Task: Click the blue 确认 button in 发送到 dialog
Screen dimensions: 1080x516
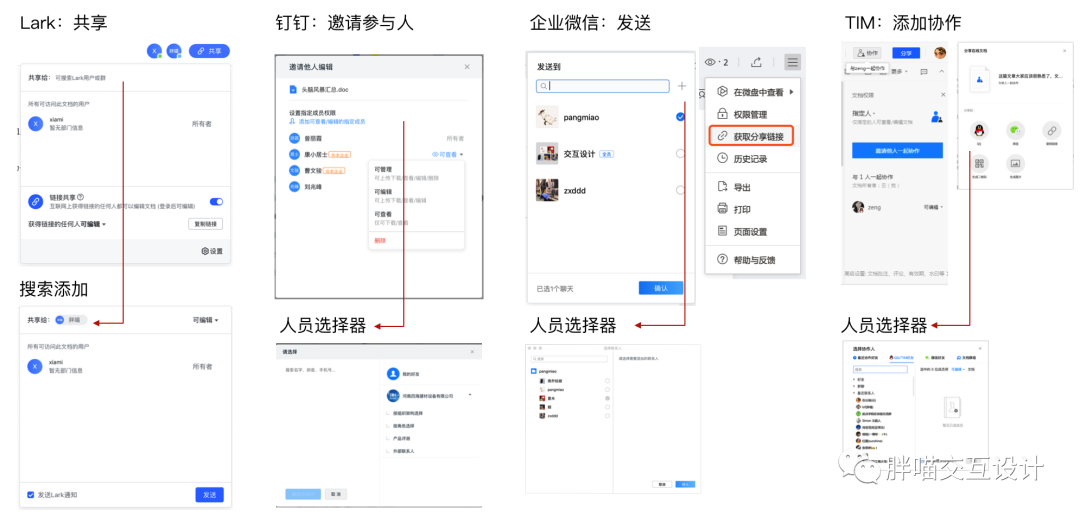Action: pyautogui.click(x=661, y=288)
